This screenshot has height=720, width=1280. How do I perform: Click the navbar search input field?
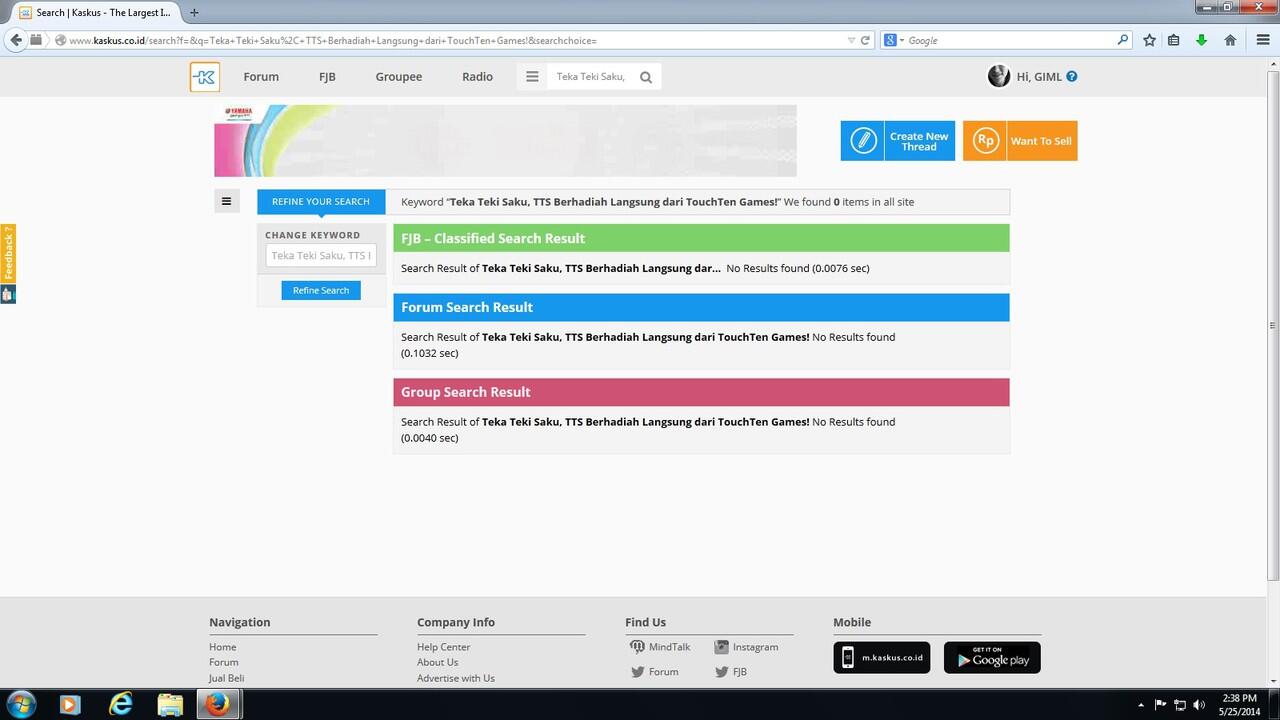click(591, 77)
